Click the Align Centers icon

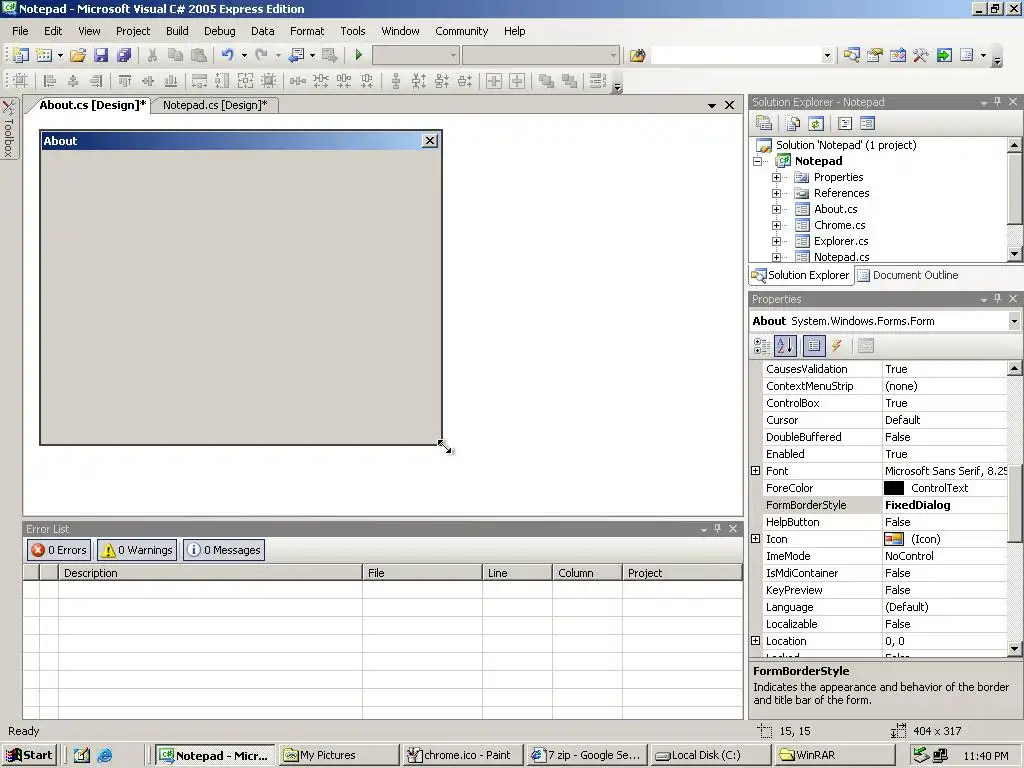click(x=72, y=81)
